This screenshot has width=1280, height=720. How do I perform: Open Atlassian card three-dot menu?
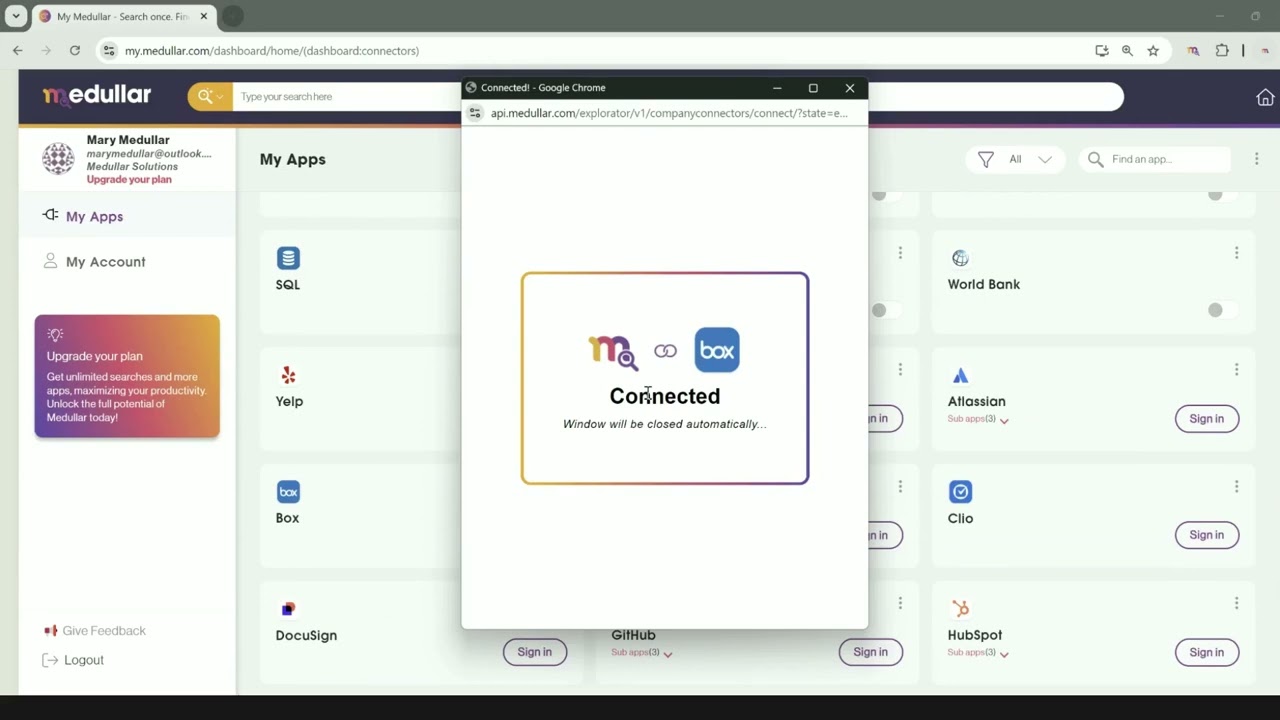click(1236, 370)
